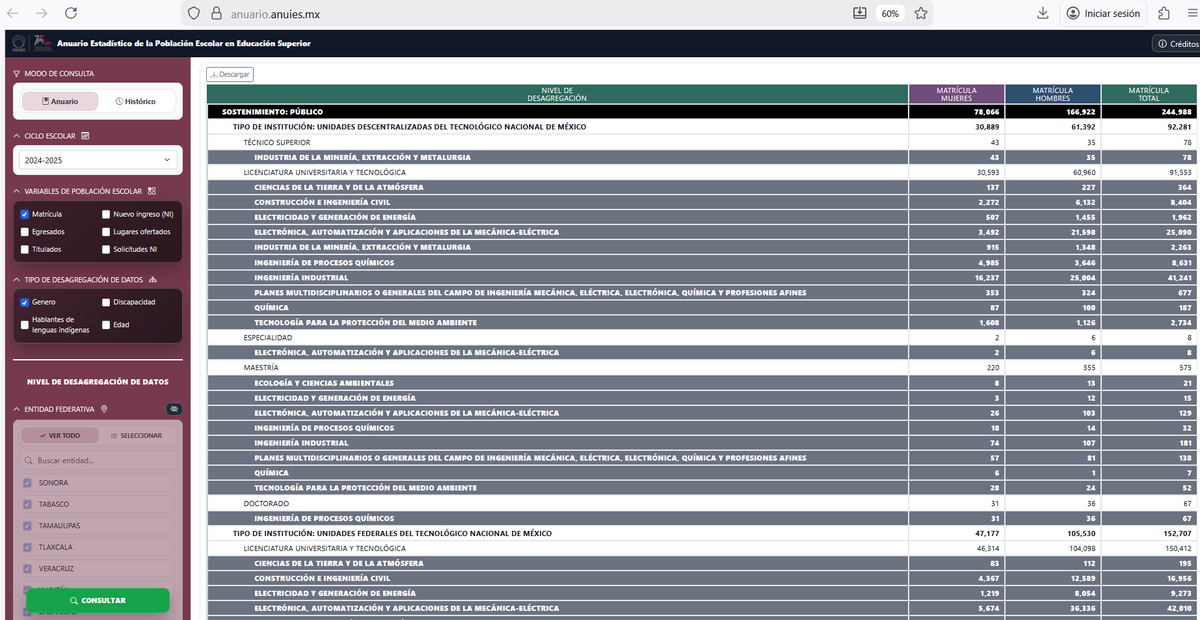Hide the Entidad Federativa filter with eye icon
The height and width of the screenshot is (620, 1200).
tap(172, 409)
